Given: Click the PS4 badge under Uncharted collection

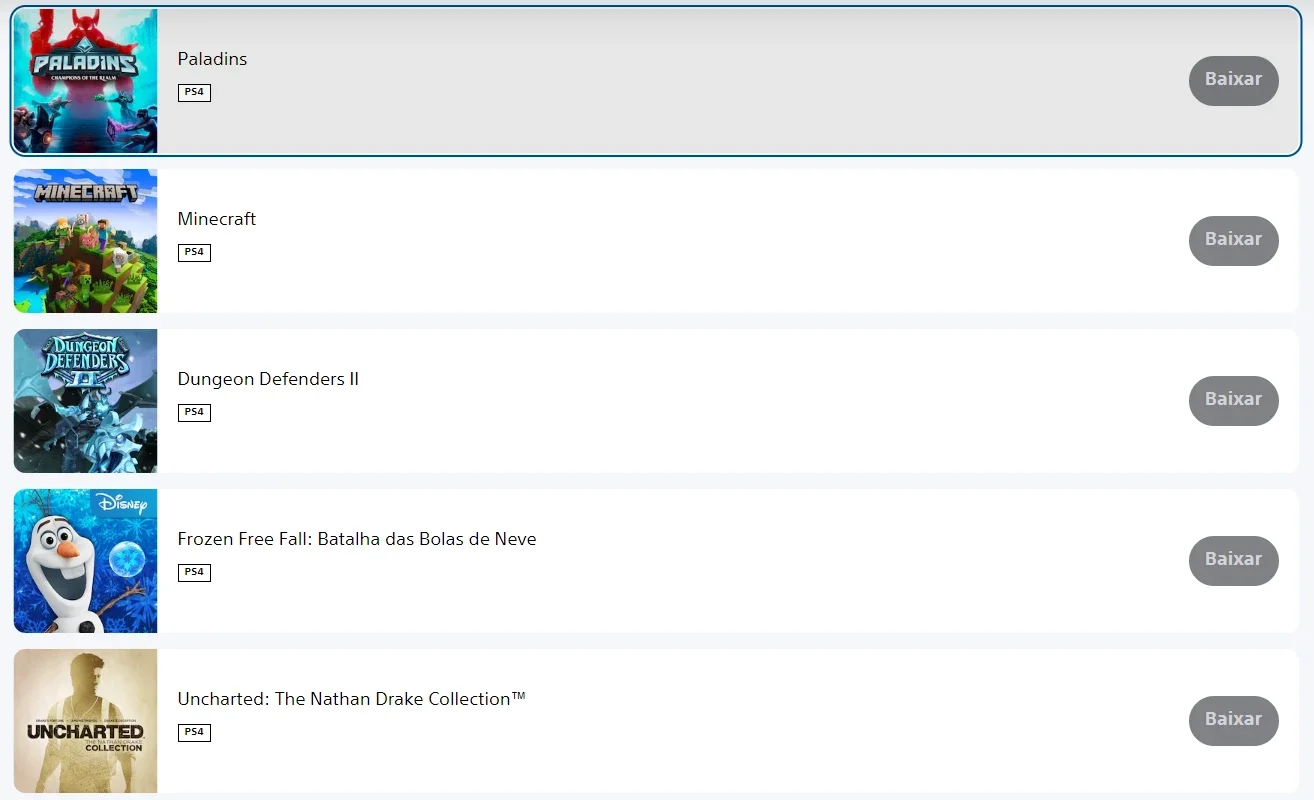Looking at the screenshot, I should 194,732.
